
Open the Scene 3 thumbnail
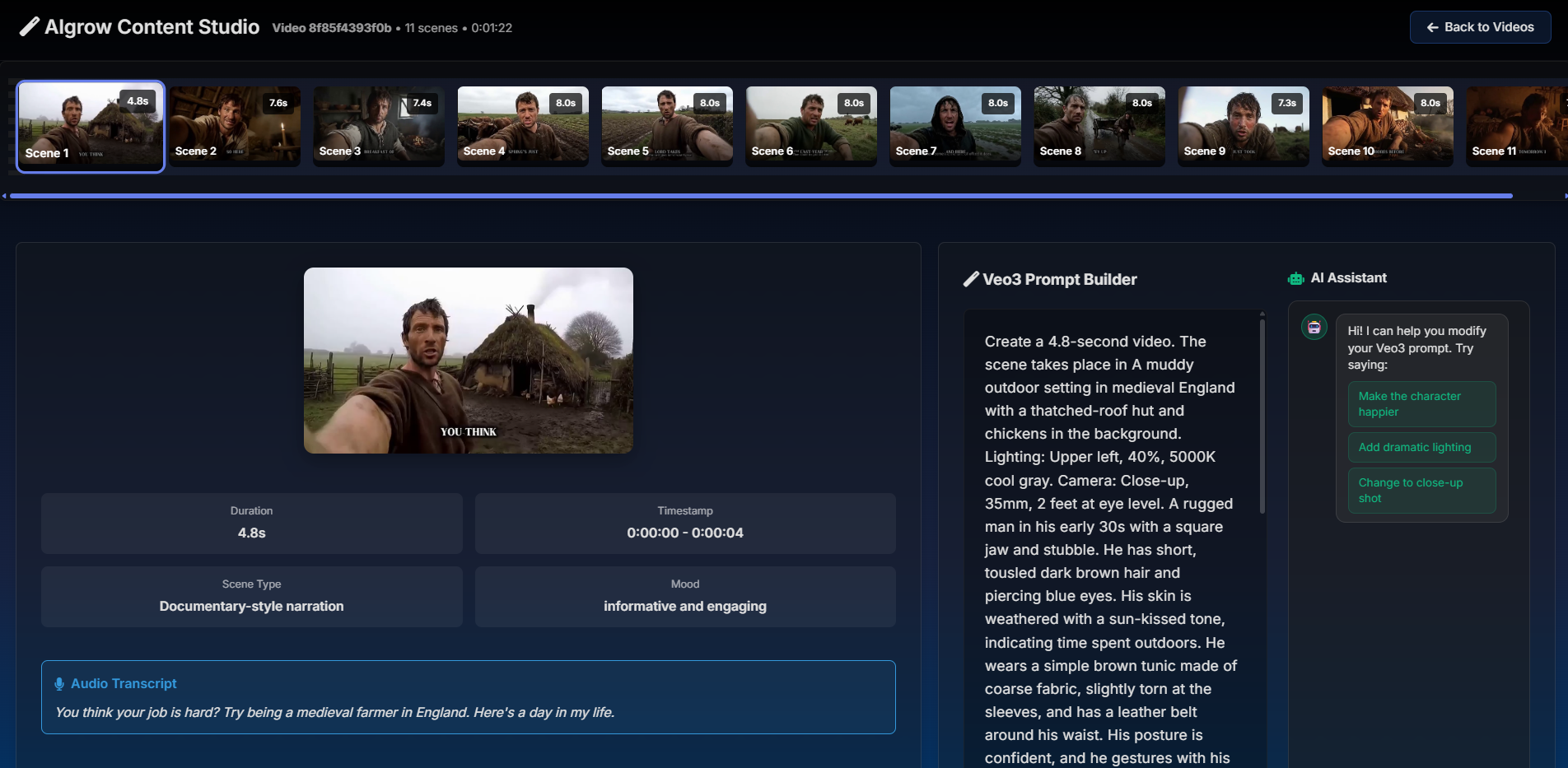coord(379,126)
